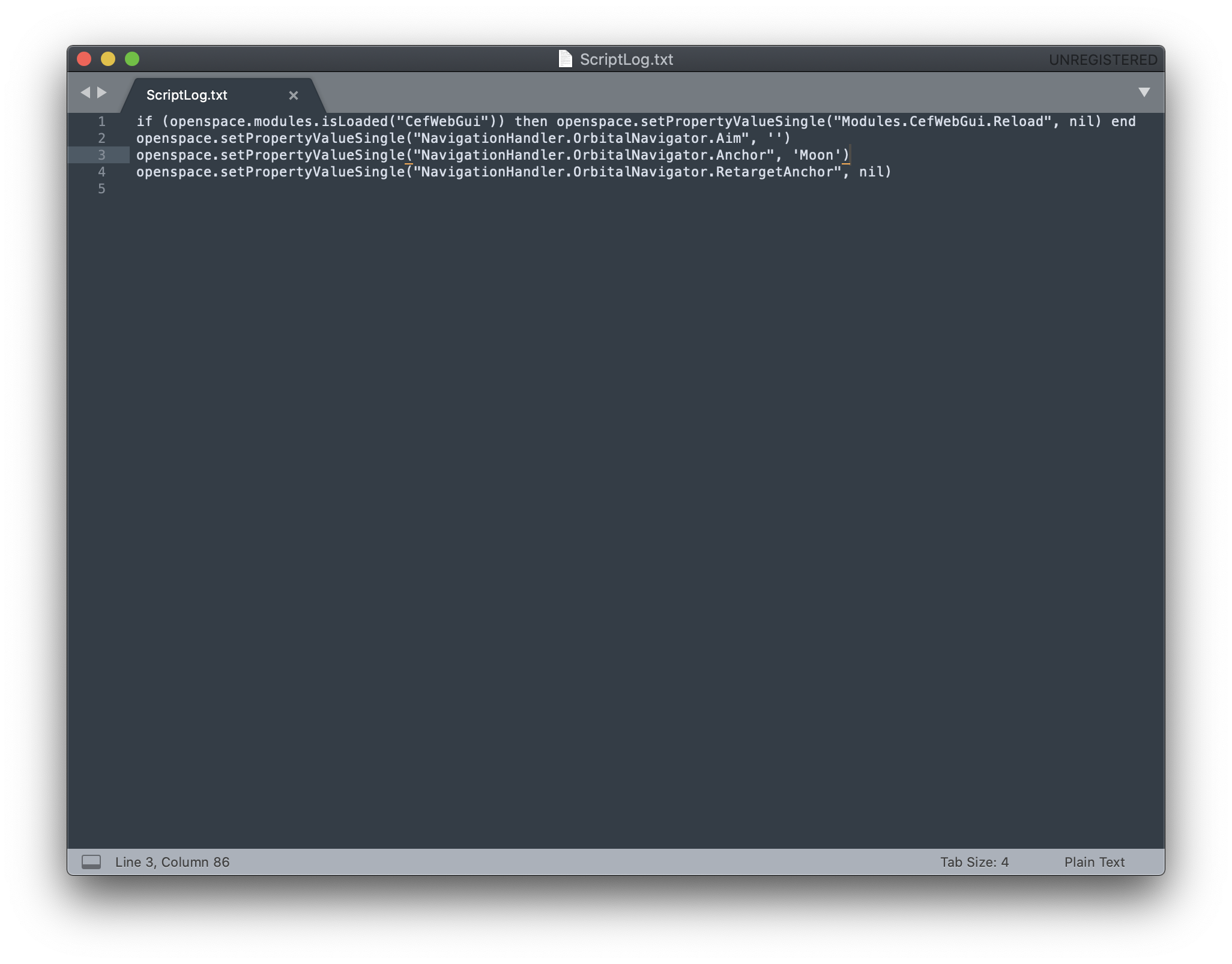Image resolution: width=1232 pixels, height=964 pixels.
Task: Open the Plain Text syntax selector
Action: [1094, 862]
